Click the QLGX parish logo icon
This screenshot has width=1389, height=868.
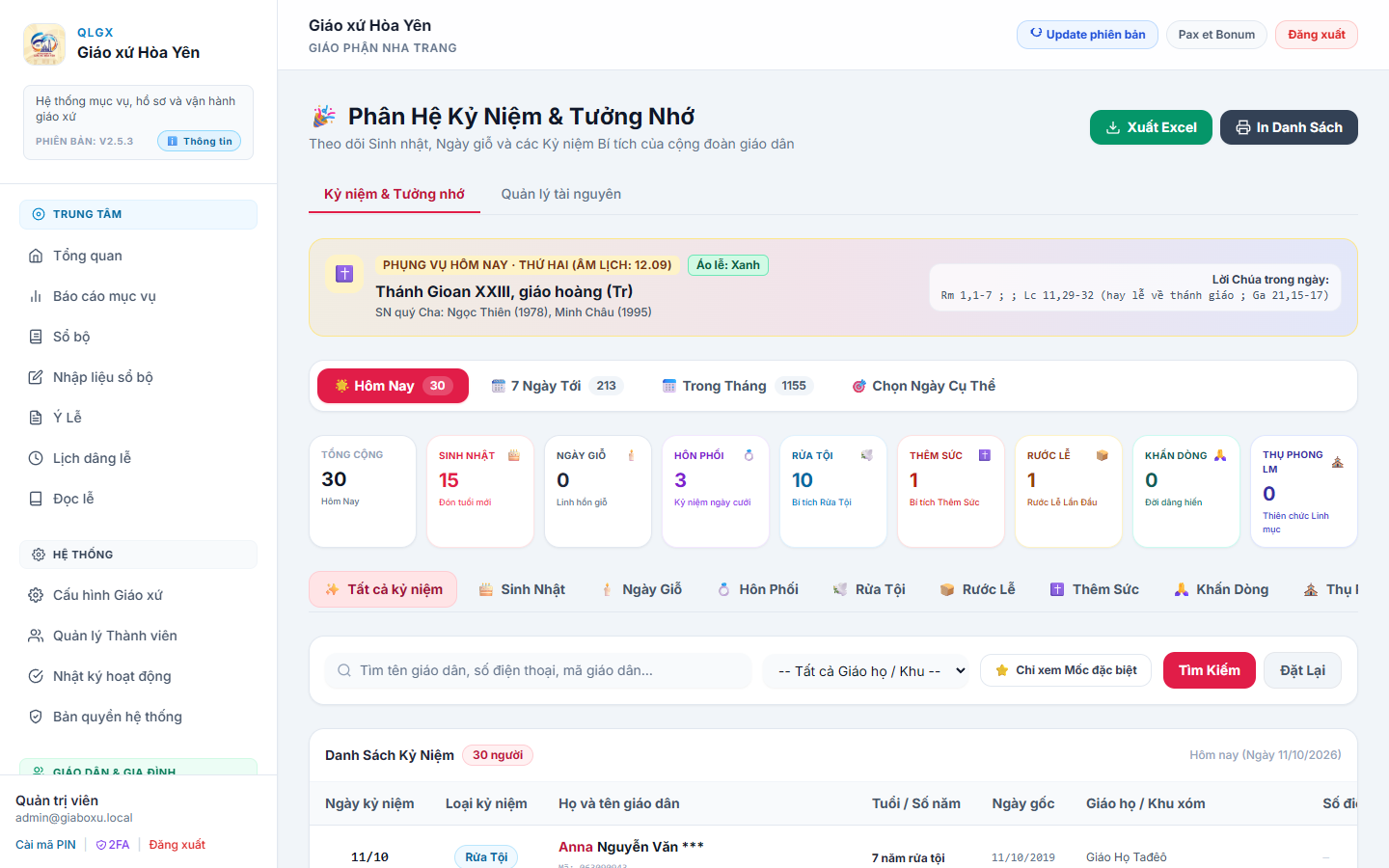pos(44,44)
